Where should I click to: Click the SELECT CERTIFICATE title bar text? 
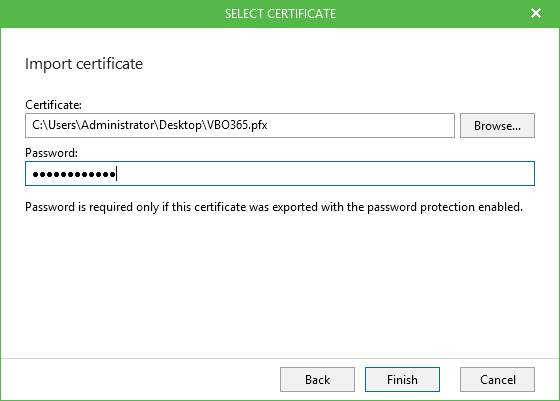point(280,14)
